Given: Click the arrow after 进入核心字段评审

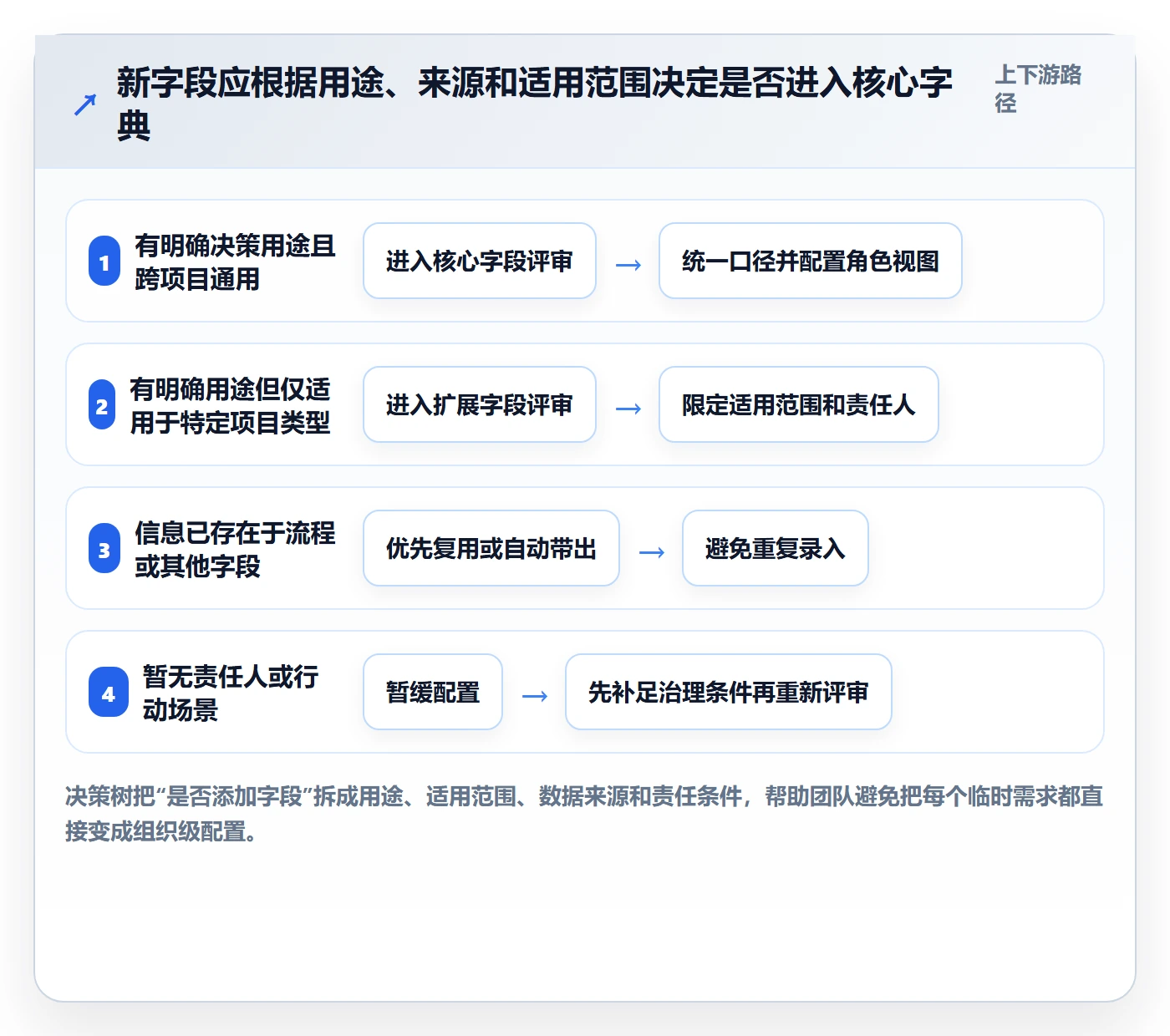Looking at the screenshot, I should tap(628, 265).
